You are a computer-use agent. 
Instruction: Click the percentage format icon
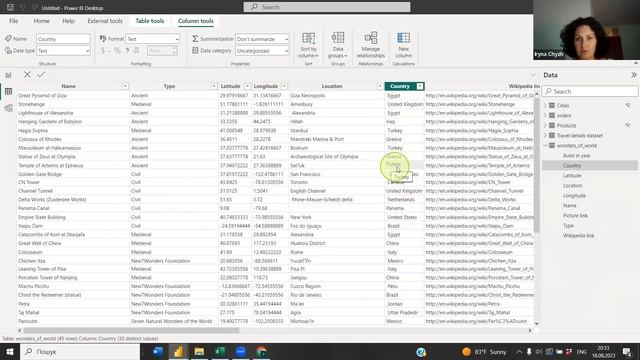coord(117,51)
